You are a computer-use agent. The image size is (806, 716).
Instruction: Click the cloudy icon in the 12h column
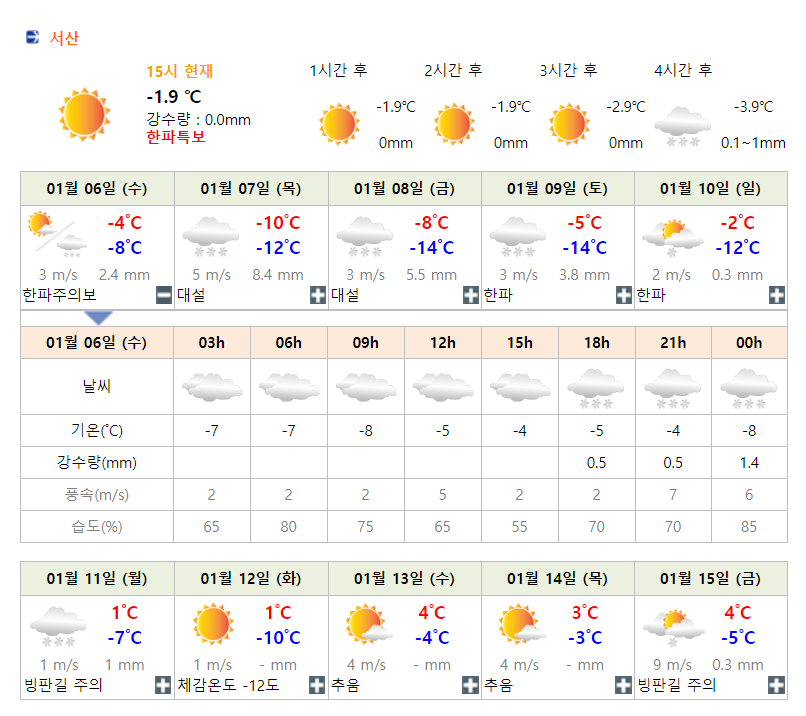(x=443, y=387)
